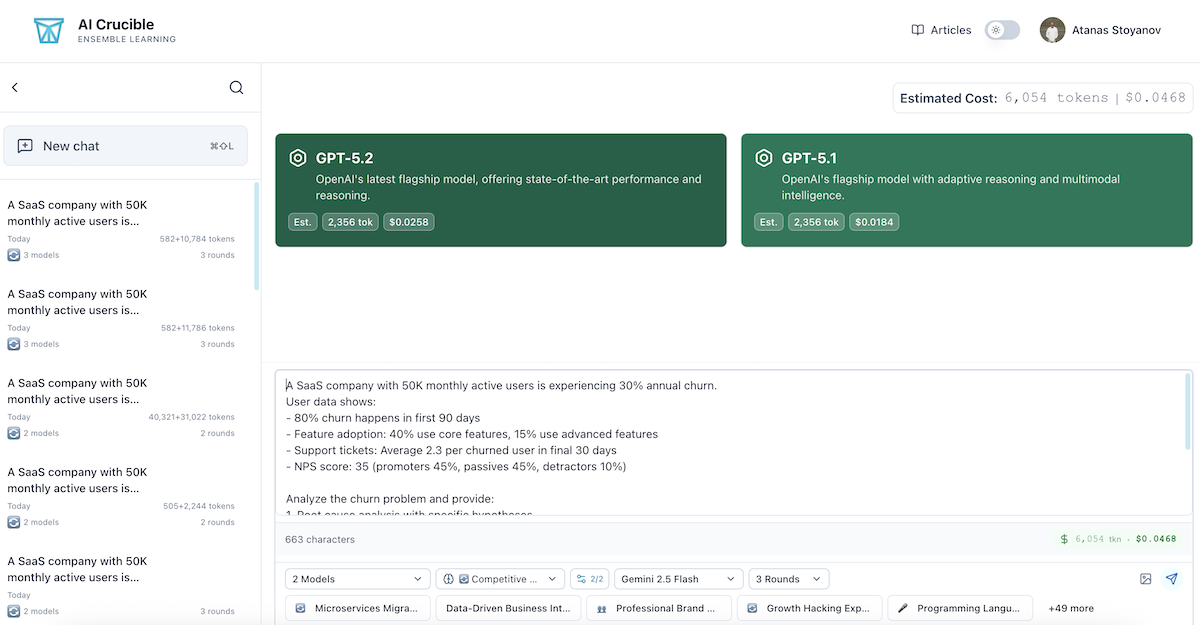
Task: Click the AI Crucible logo icon
Action: [48, 31]
